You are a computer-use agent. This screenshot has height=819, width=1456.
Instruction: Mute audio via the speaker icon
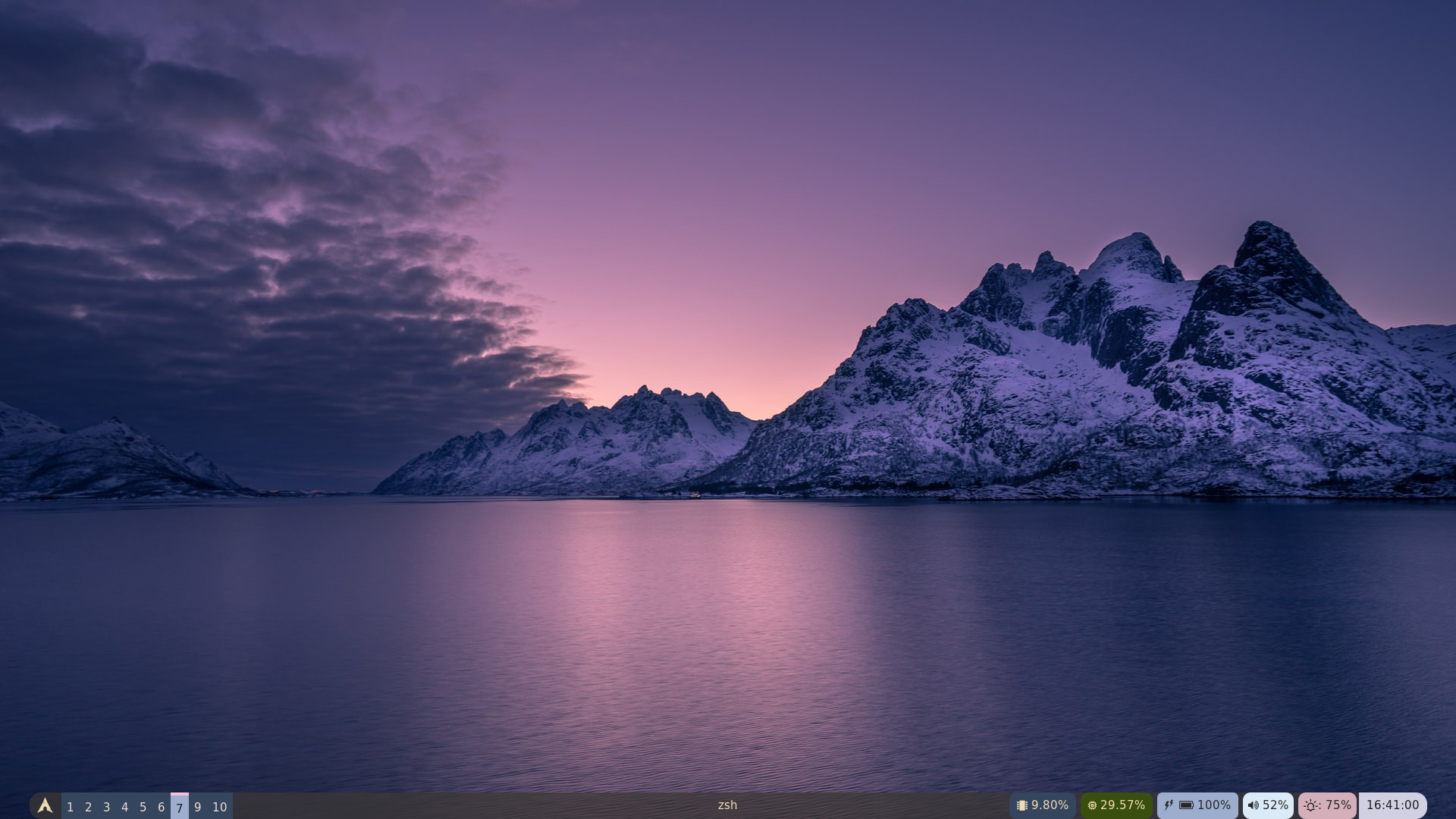coord(1253,805)
